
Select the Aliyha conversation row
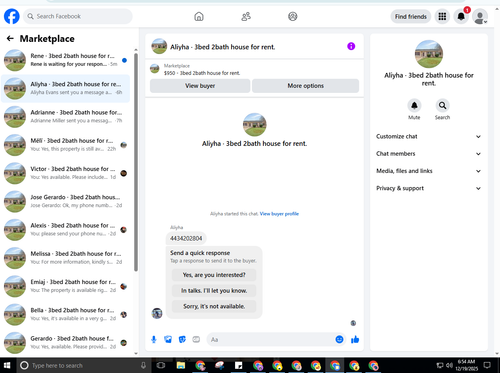pos(66,88)
